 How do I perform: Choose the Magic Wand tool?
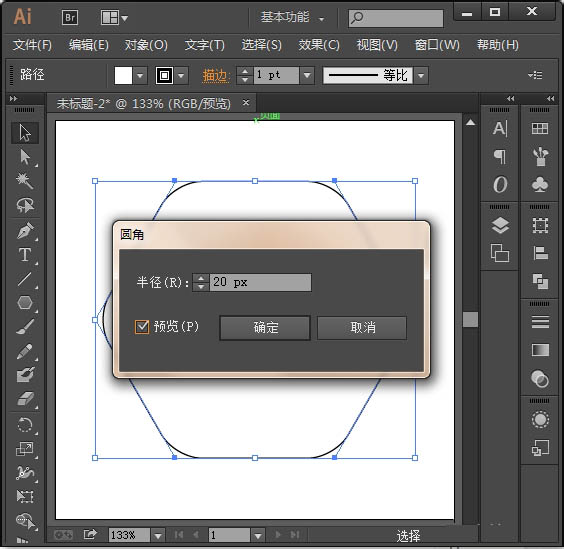pos(25,181)
